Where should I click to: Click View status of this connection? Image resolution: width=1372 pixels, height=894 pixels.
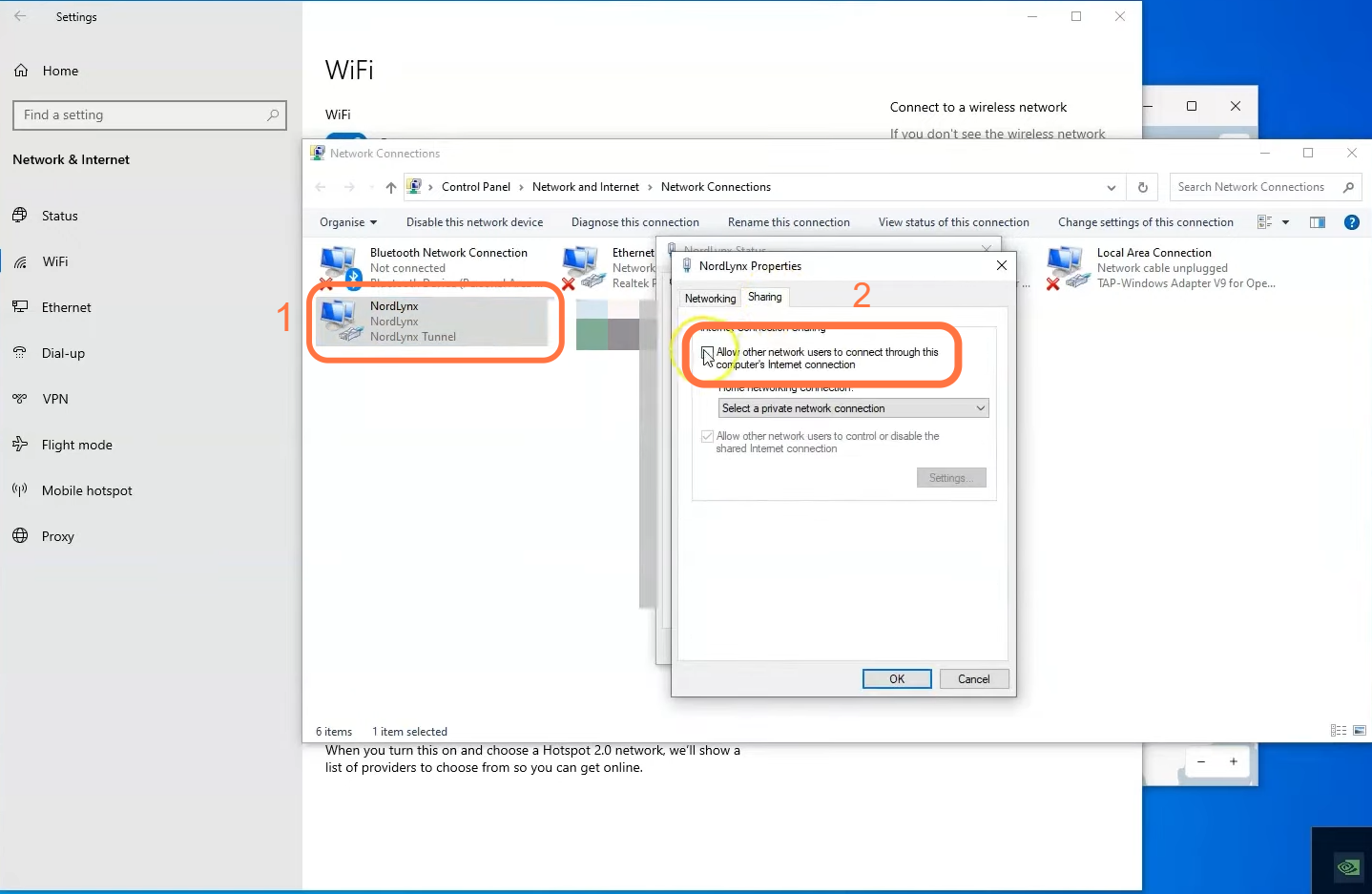click(954, 222)
